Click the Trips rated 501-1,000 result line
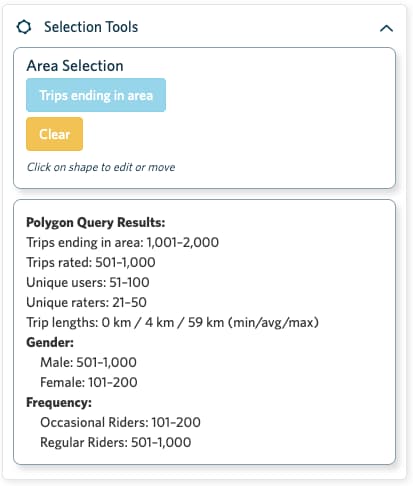The height and width of the screenshot is (486, 413). tap(91, 262)
